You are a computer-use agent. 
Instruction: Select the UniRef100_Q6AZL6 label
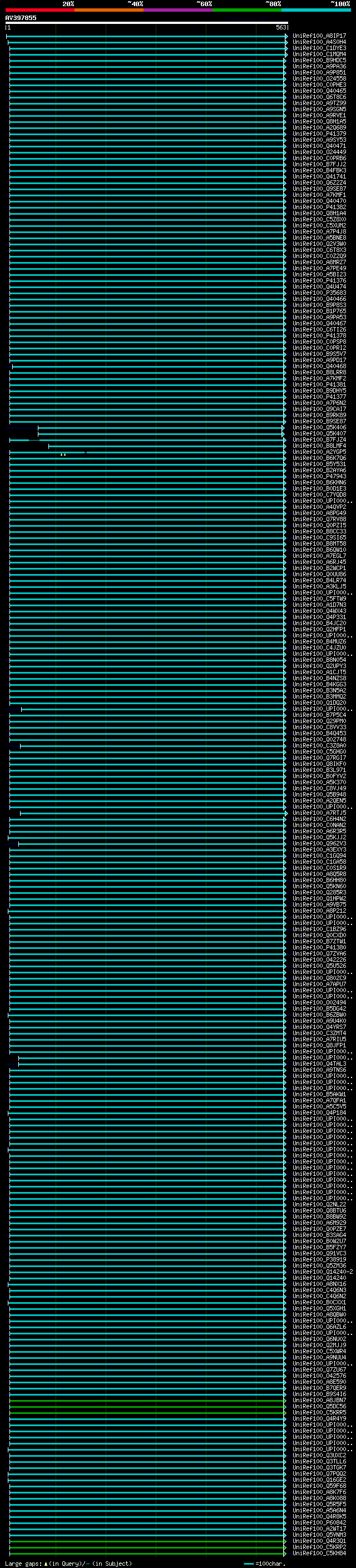(x=319, y=1327)
